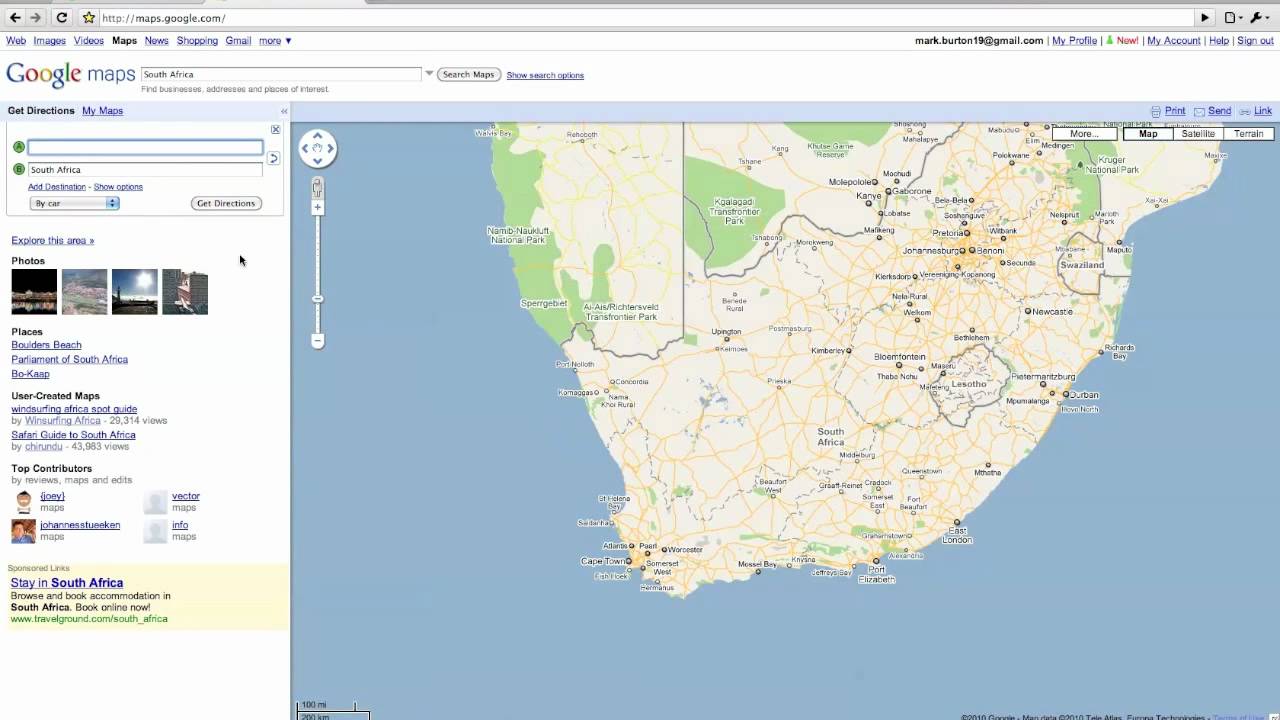1280x720 pixels.
Task: Click the starting point A input field
Action: (x=145, y=147)
